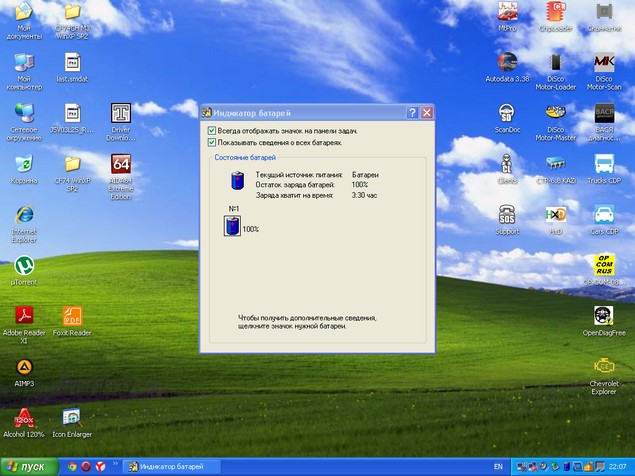Click the MtPro desktop icon
635x476 pixels.
[508, 12]
